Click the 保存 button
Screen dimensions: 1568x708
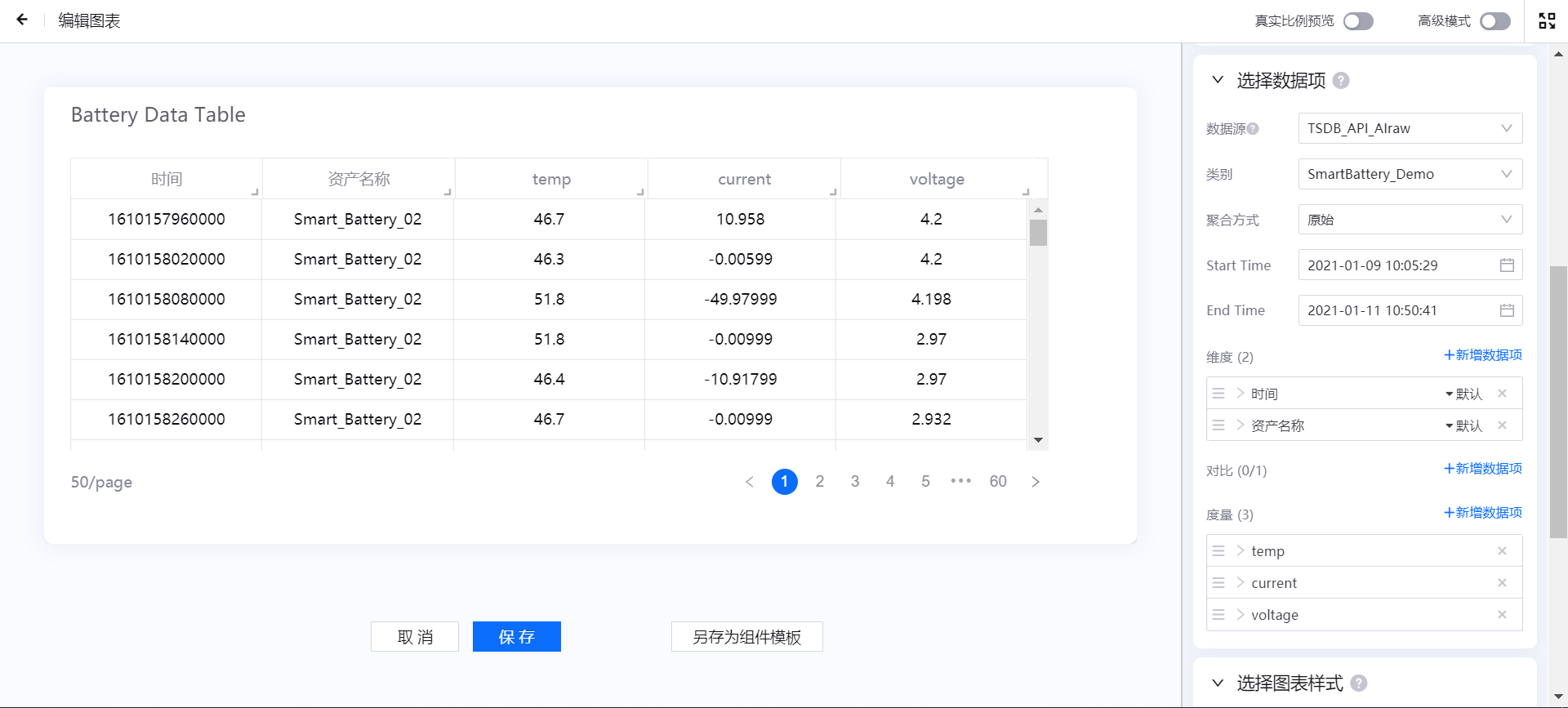tap(517, 637)
